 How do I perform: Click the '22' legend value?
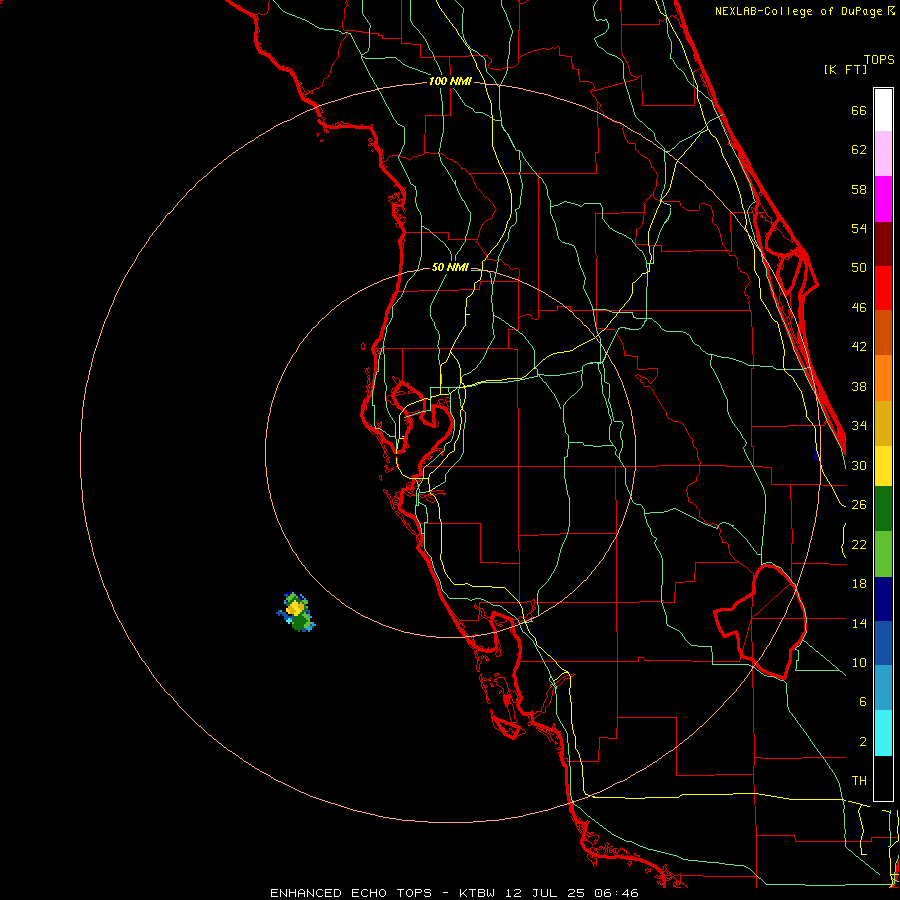coord(859,545)
